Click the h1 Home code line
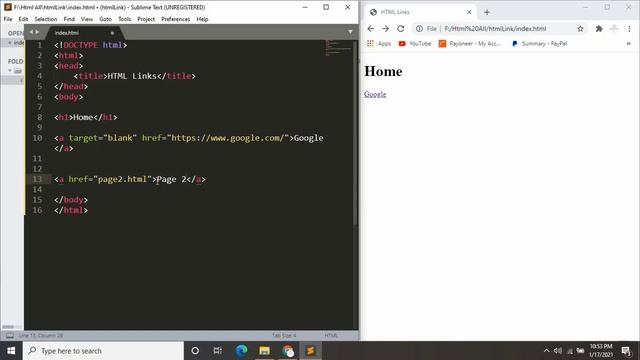 (x=86, y=117)
